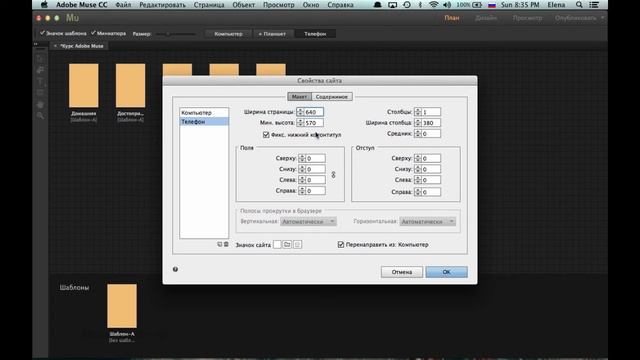The width and height of the screenshot is (640, 360).
Task: Click the Курс Adobe Muse document tab
Action: [x=80, y=46]
